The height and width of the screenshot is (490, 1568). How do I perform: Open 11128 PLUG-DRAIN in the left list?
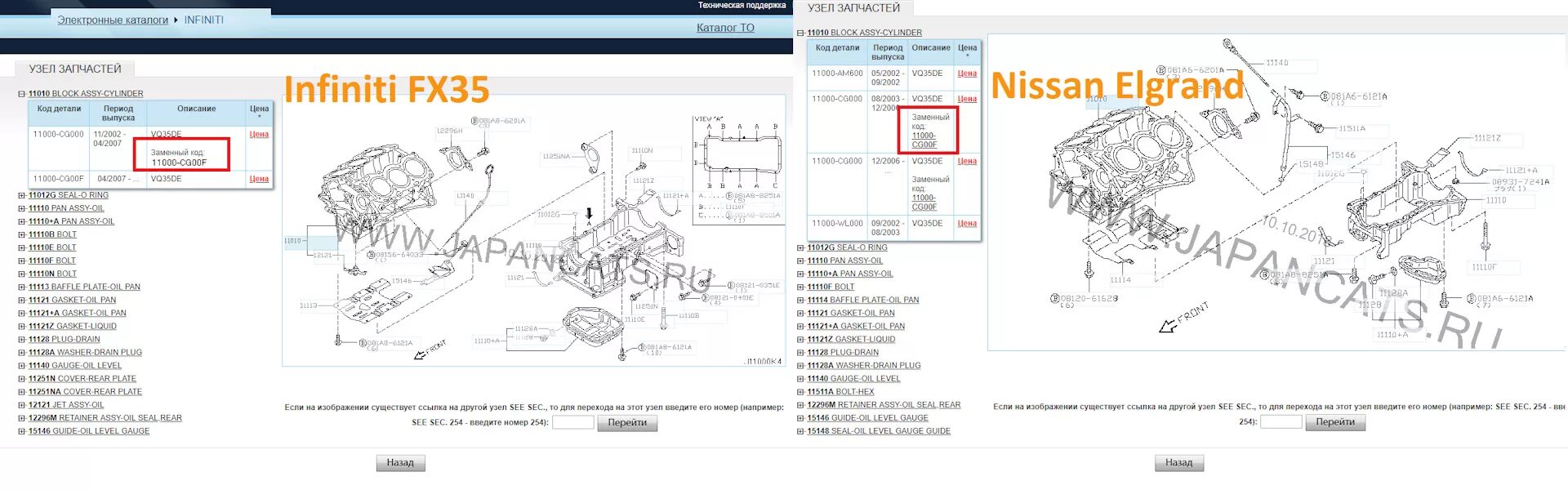coord(65,339)
